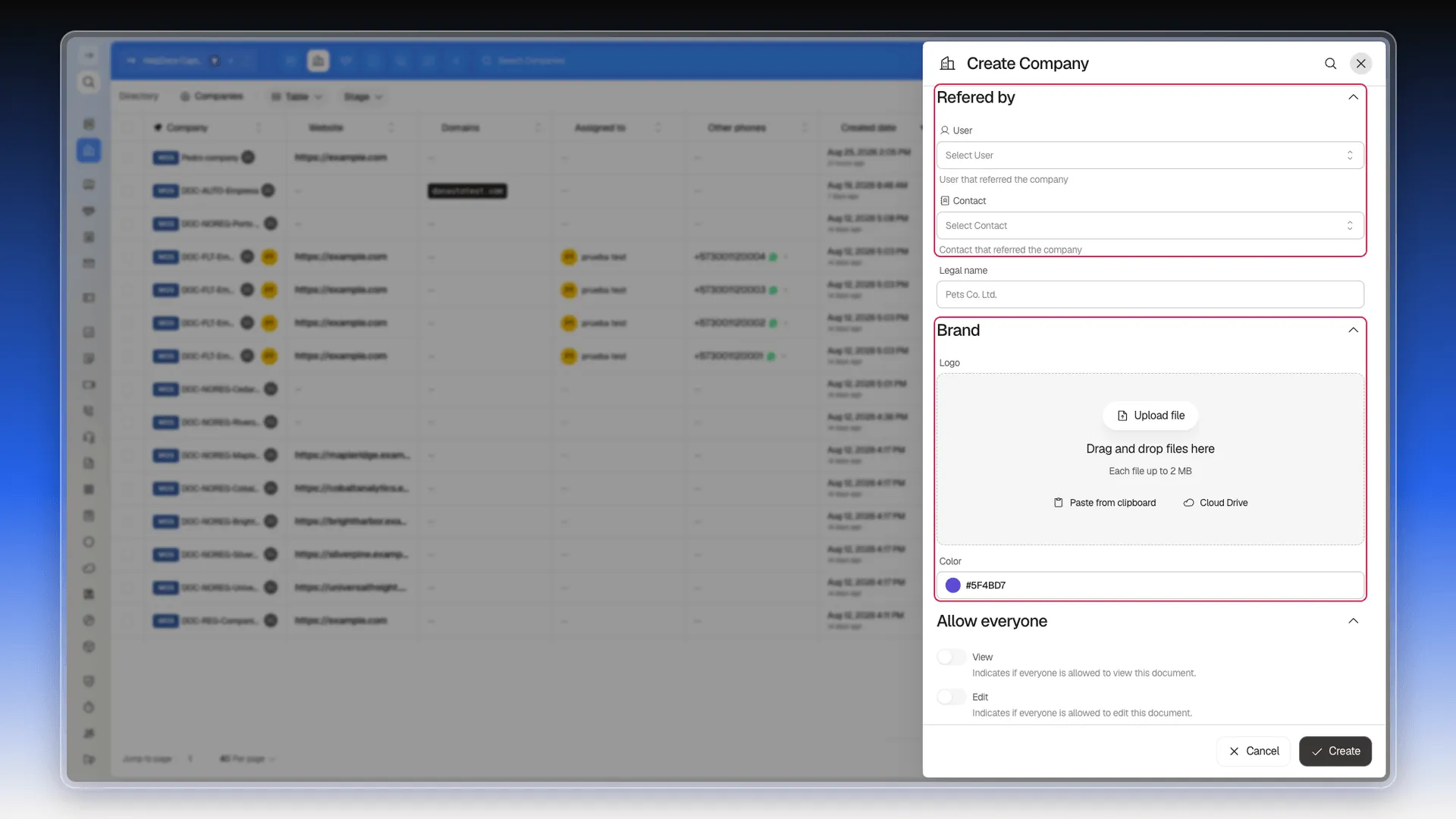Select Cloud Drive upload option
The height and width of the screenshot is (819, 1456).
coord(1216,503)
